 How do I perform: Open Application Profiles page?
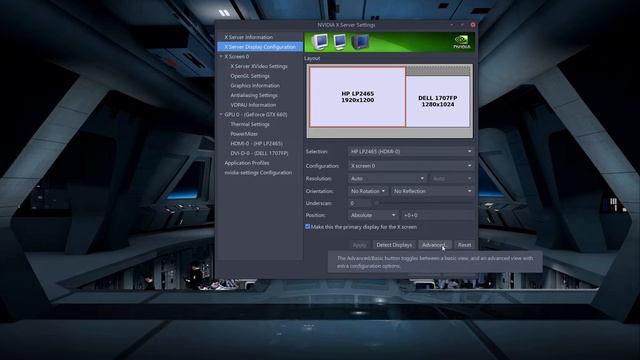pyautogui.click(x=247, y=163)
